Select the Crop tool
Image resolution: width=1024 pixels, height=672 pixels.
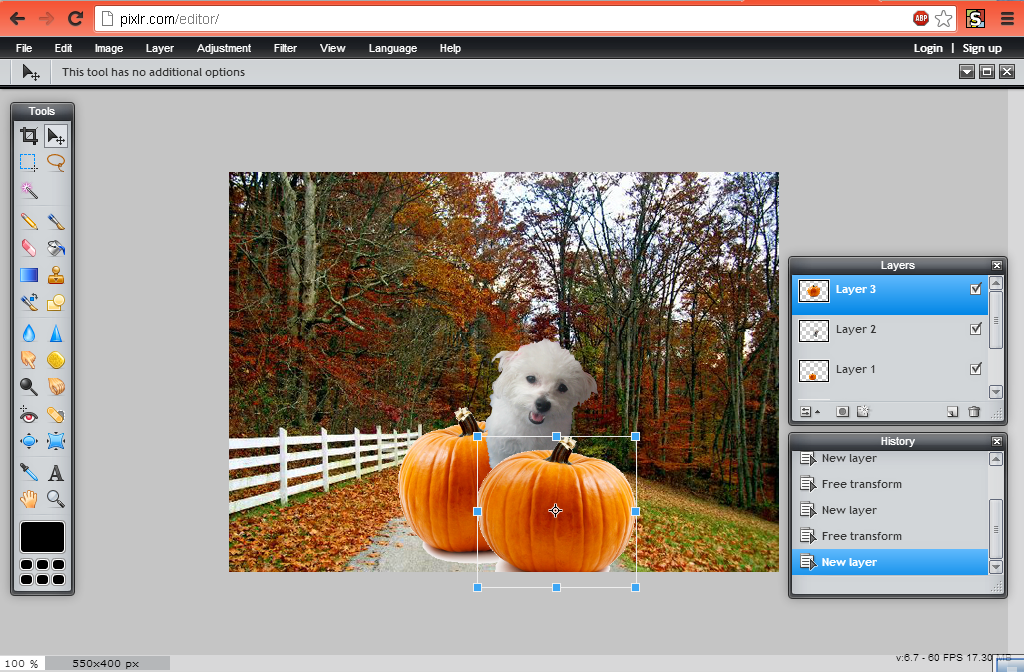tap(29, 136)
